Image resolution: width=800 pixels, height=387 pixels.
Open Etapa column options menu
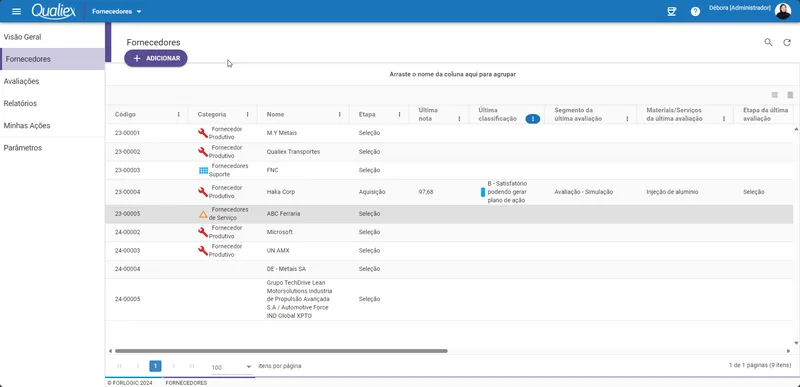tap(399, 114)
